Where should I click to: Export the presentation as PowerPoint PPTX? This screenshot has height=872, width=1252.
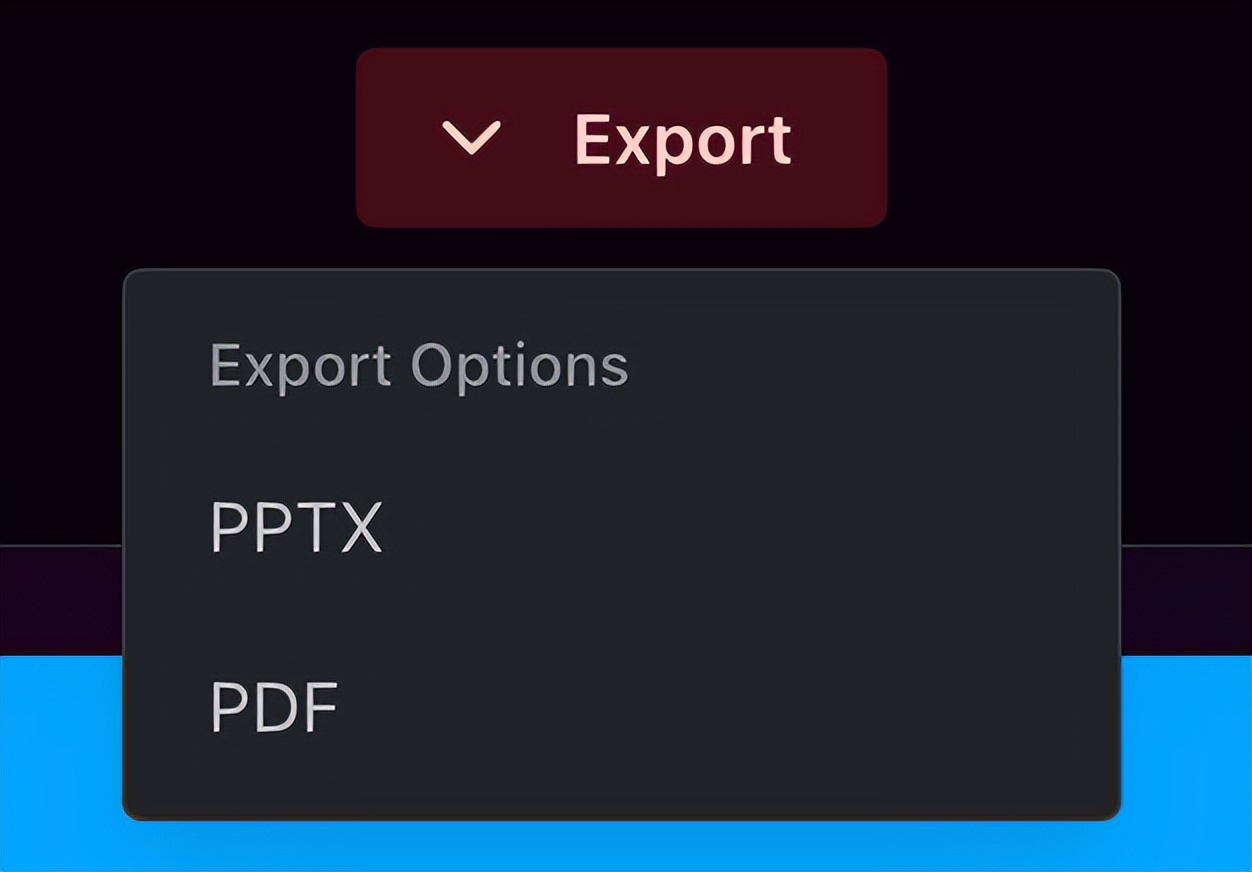pos(621,527)
